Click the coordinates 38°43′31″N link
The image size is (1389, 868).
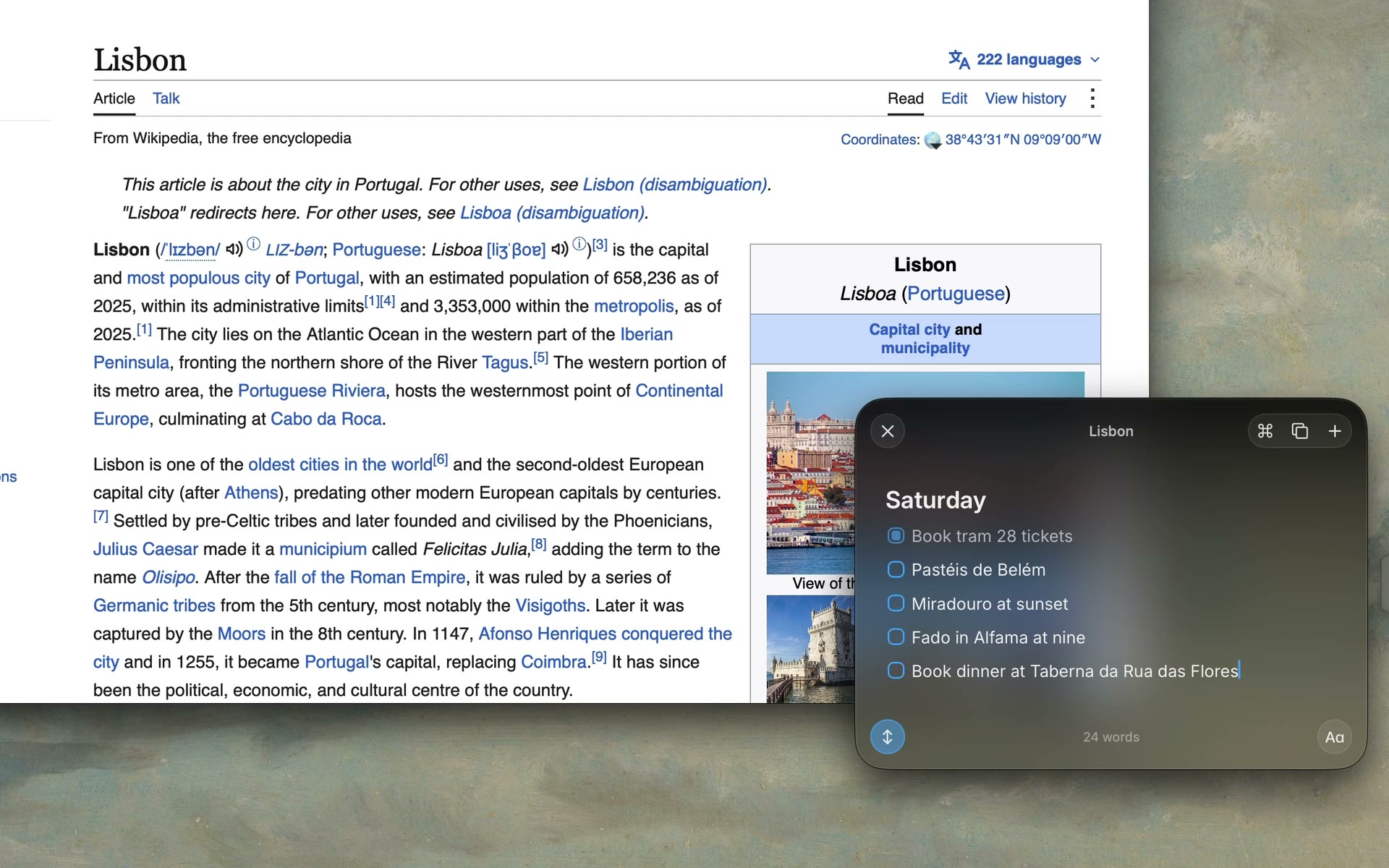click(x=1023, y=140)
